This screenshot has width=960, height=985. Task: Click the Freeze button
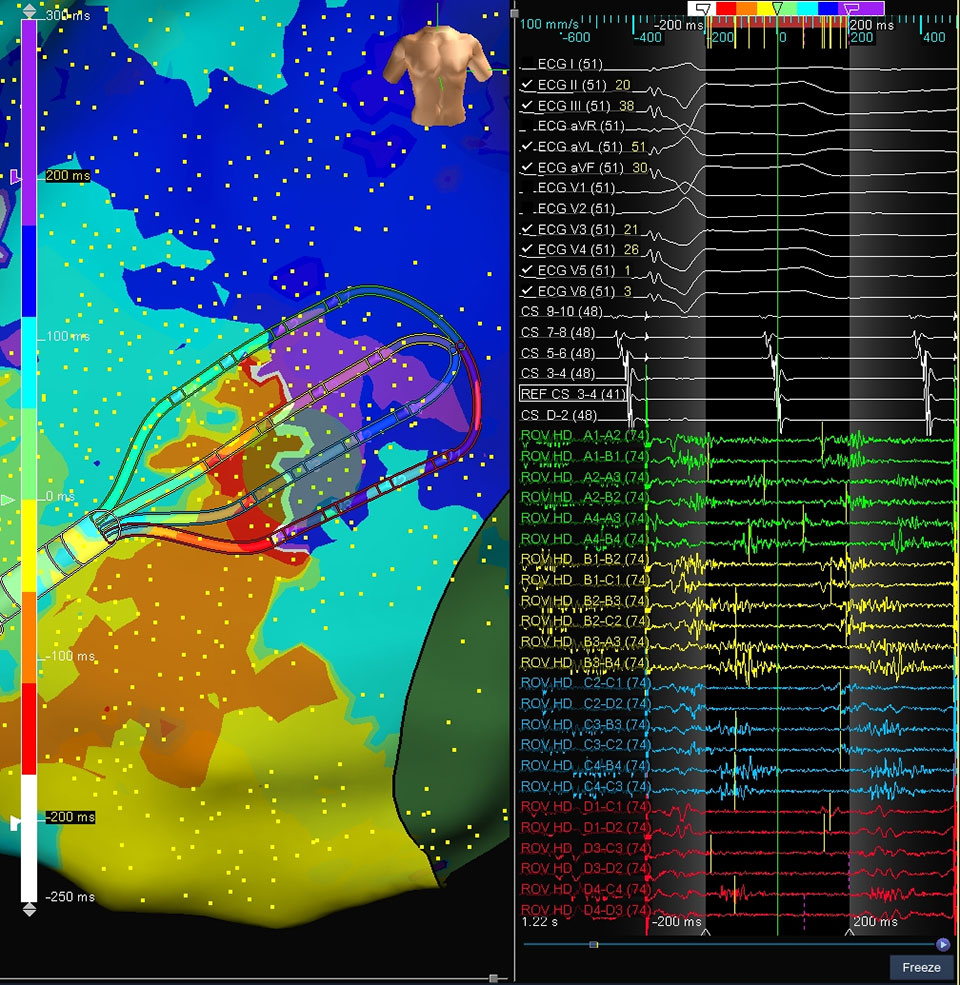[x=921, y=967]
